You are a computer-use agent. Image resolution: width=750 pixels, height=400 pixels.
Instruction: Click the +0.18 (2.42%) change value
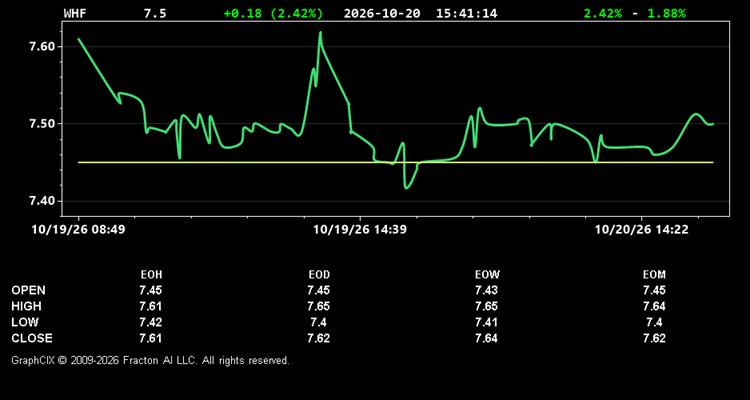coord(273,13)
